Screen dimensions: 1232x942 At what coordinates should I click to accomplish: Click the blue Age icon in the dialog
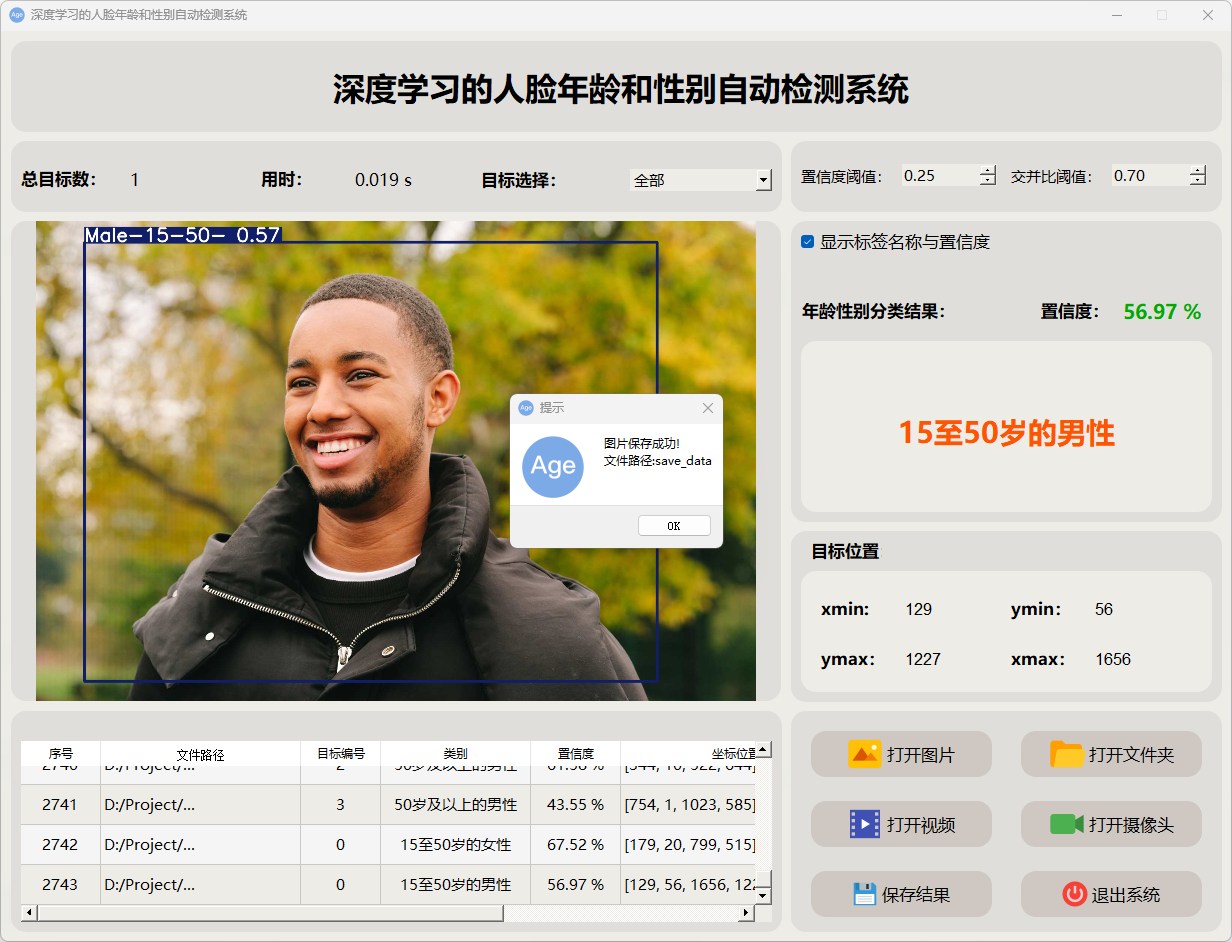pyautogui.click(x=553, y=467)
